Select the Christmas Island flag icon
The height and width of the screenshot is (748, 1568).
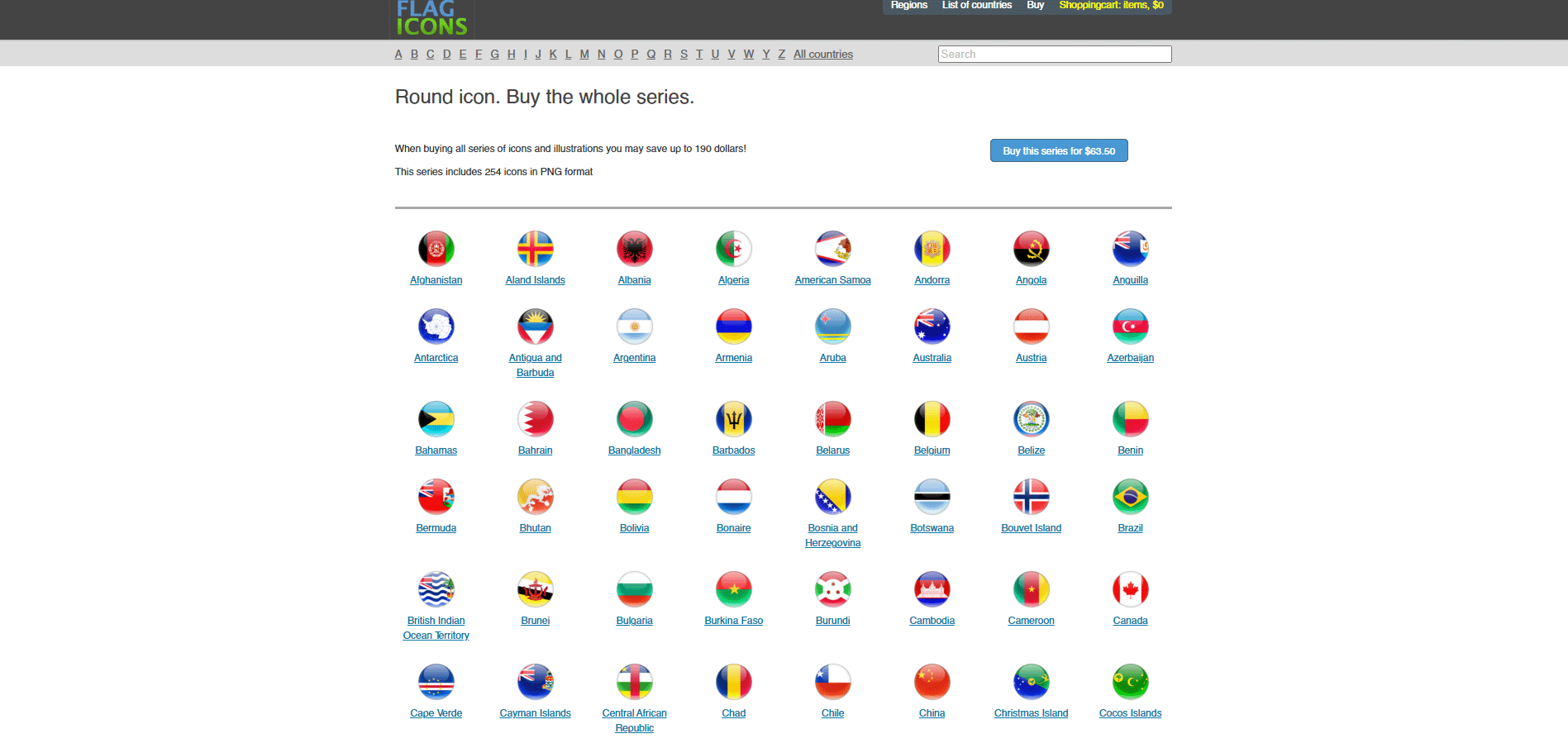point(1032,682)
